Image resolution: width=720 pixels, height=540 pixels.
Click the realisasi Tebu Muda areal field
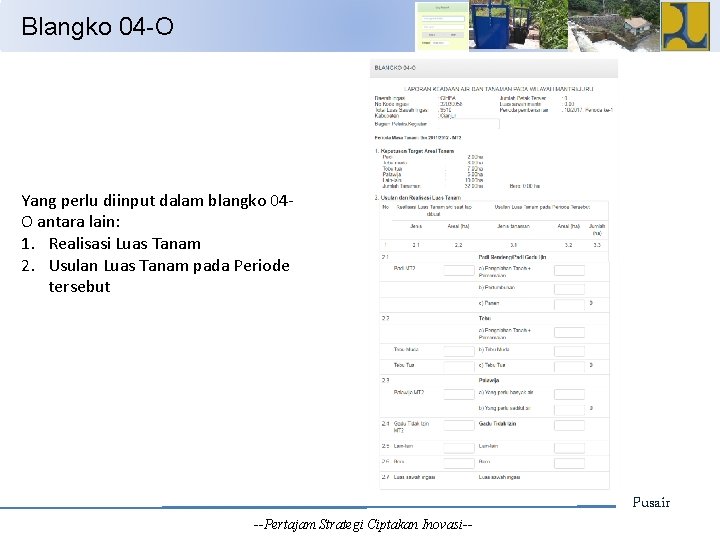pos(459,351)
